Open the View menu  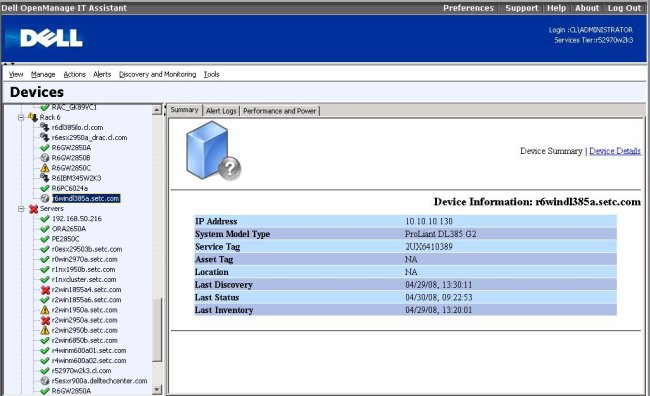coord(16,74)
